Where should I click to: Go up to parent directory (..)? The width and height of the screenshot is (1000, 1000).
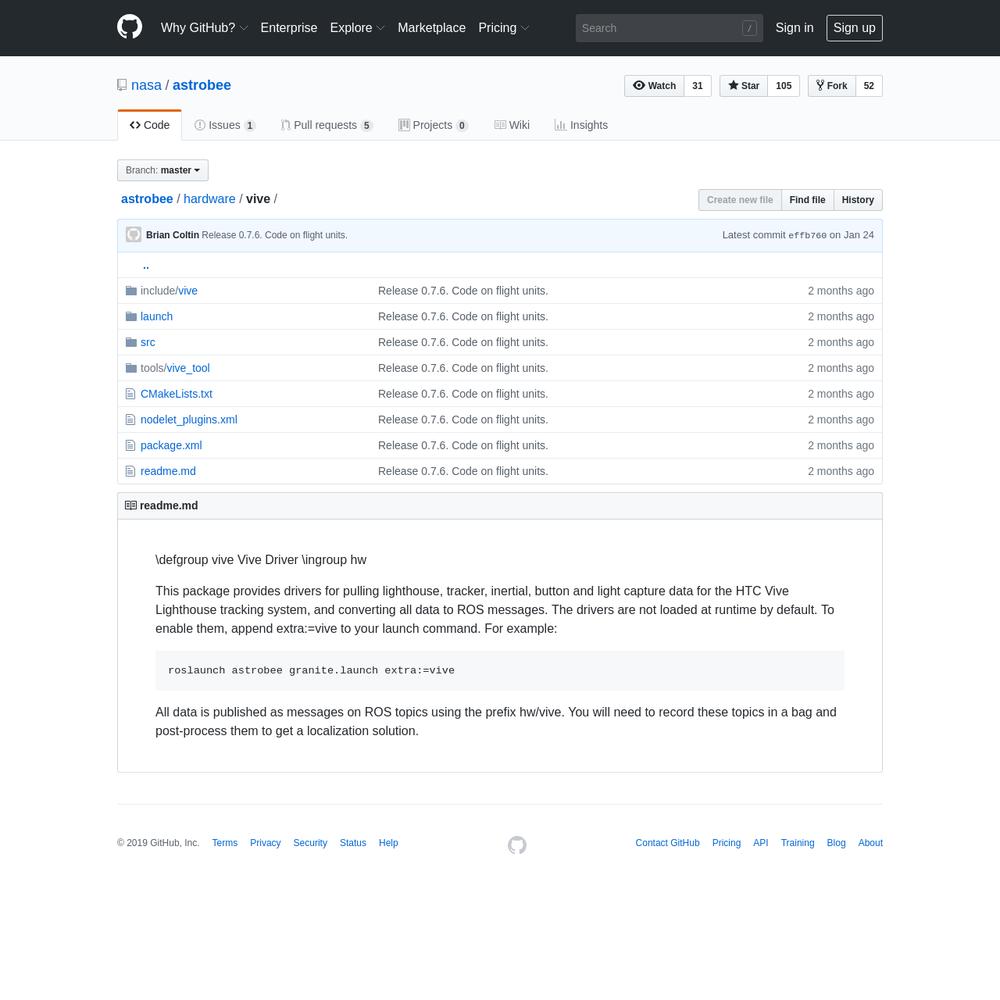pos(146,265)
